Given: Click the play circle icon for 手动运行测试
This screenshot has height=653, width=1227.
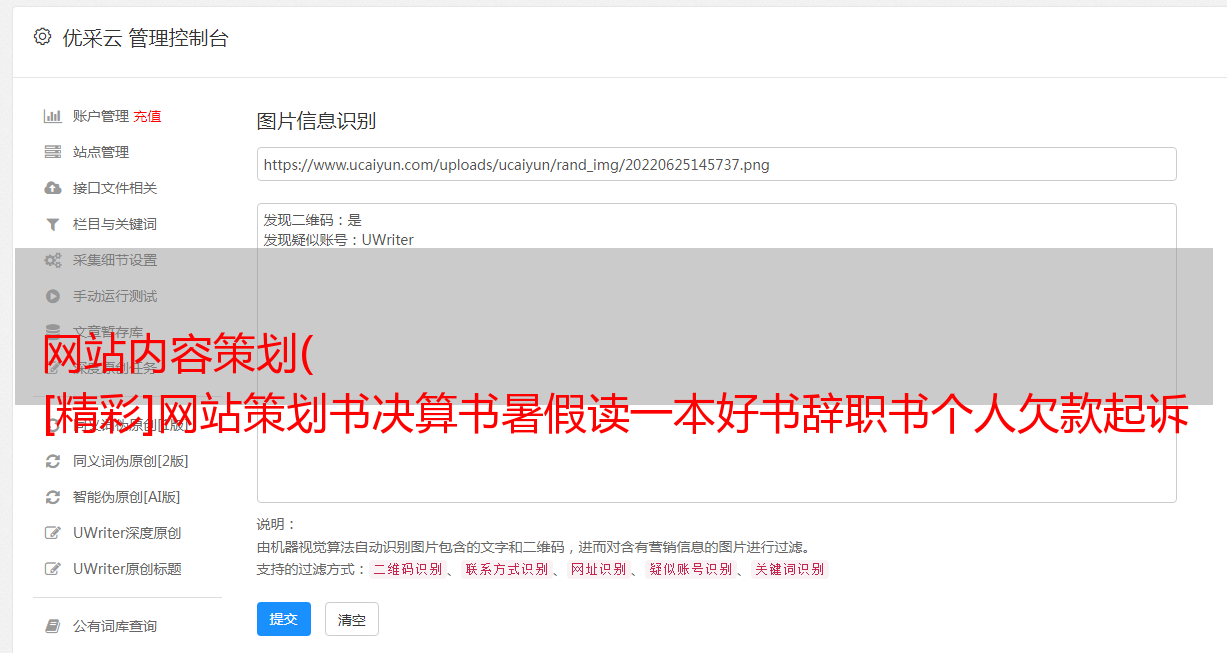Looking at the screenshot, I should [53, 296].
